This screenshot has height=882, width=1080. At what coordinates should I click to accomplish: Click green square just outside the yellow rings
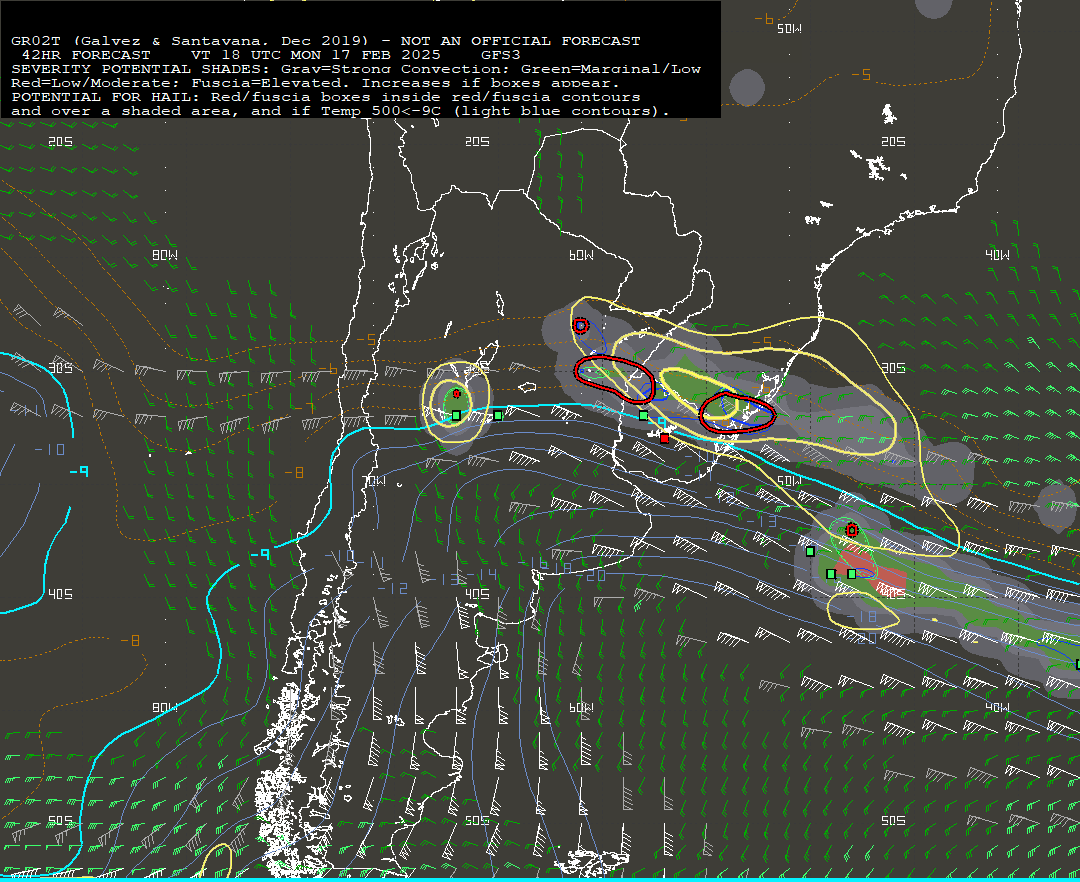[498, 415]
